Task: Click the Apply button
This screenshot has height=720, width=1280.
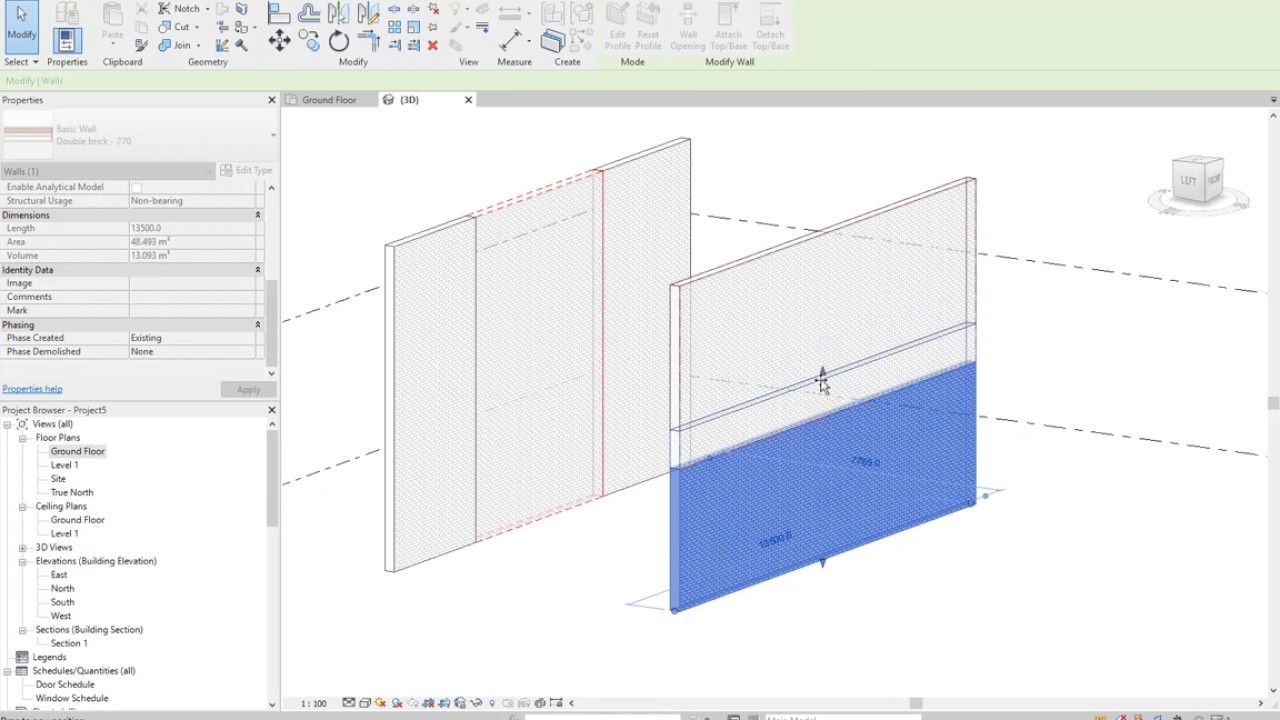Action: point(248,389)
